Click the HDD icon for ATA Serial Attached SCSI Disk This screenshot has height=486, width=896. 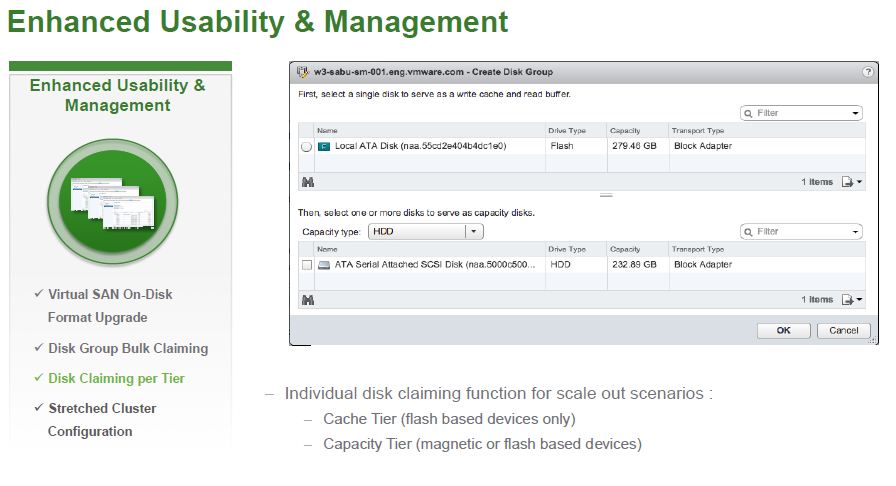click(x=324, y=265)
